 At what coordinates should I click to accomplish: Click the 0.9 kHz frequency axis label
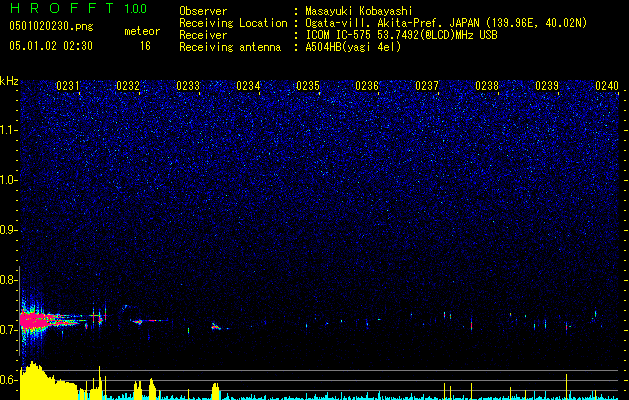coord(8,230)
